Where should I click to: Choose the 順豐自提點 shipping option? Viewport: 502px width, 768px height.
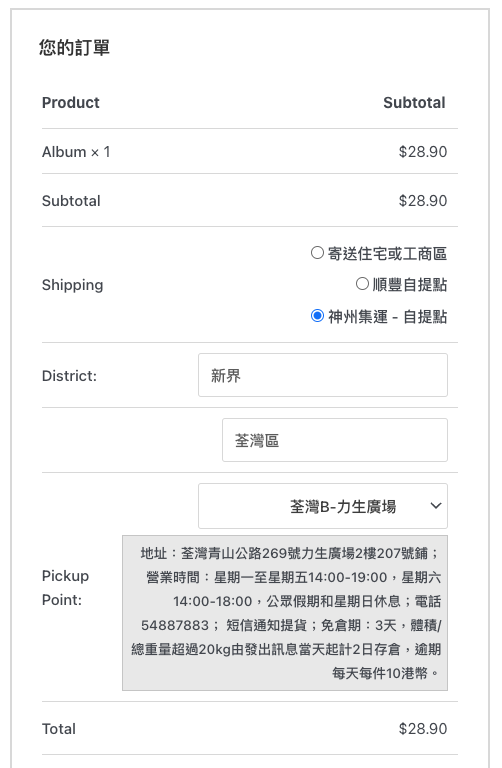tap(362, 284)
